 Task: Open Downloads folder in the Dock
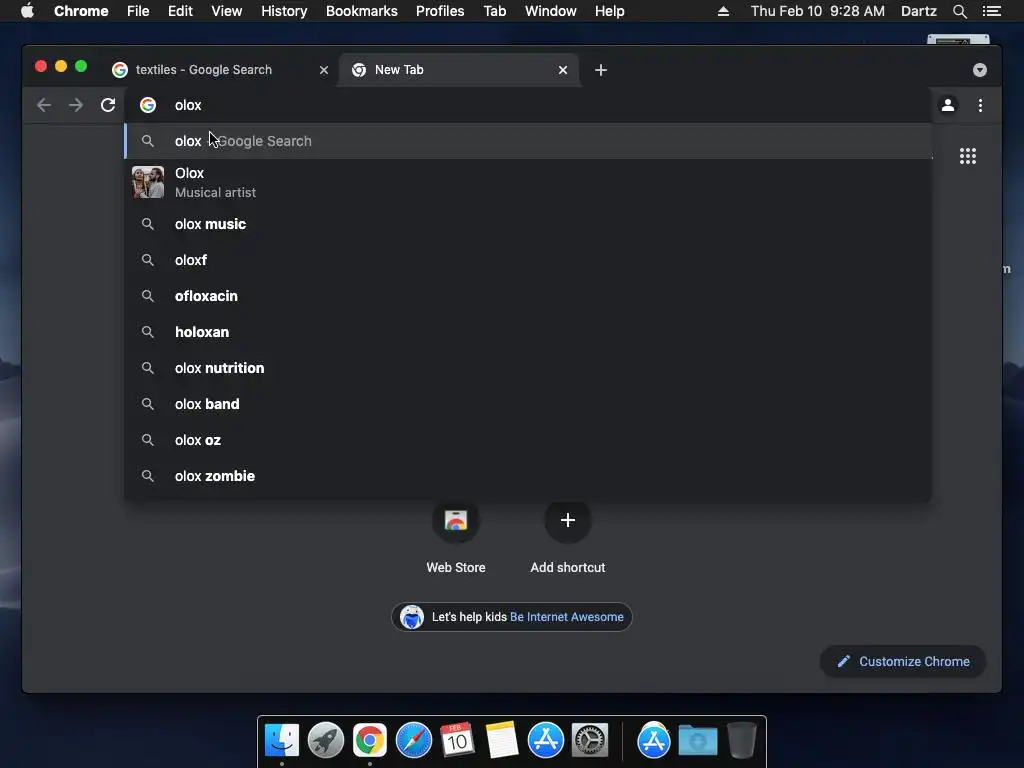[698, 740]
